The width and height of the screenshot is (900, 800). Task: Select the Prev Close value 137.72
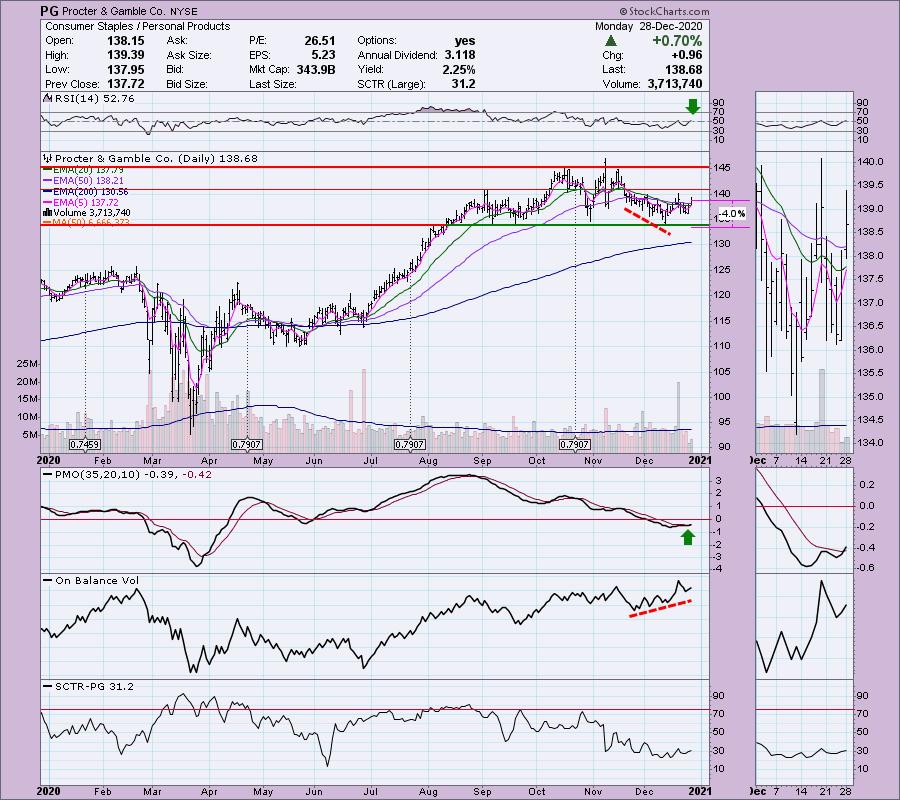point(126,84)
